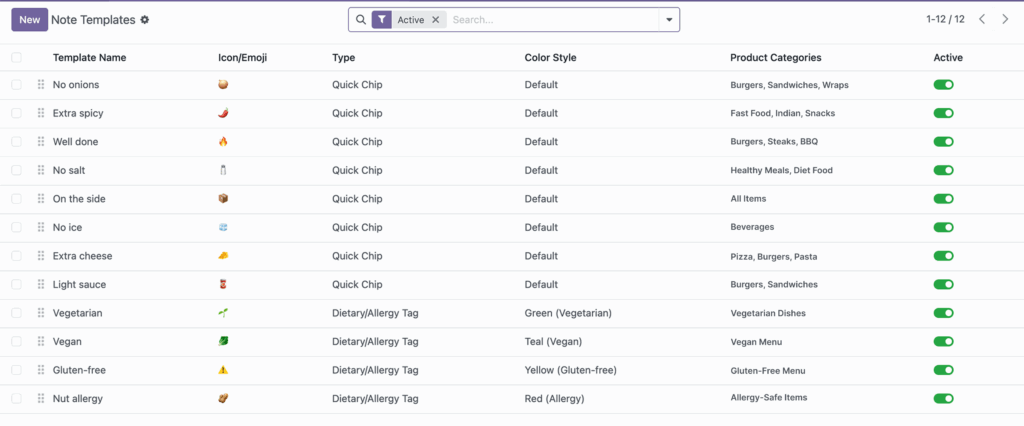
Task: Click Dietary/Allergy Tag type for Vegan
Action: (x=376, y=342)
